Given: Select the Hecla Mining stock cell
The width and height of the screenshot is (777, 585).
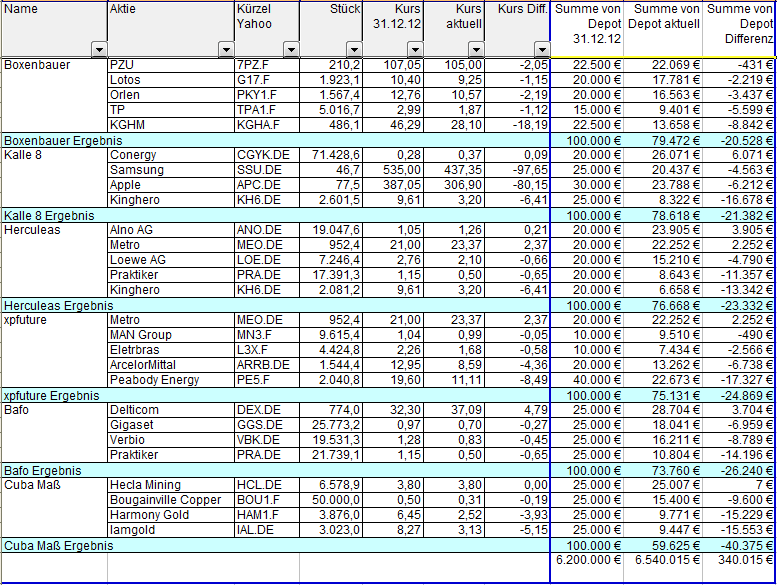Looking at the screenshot, I should tap(171, 485).
